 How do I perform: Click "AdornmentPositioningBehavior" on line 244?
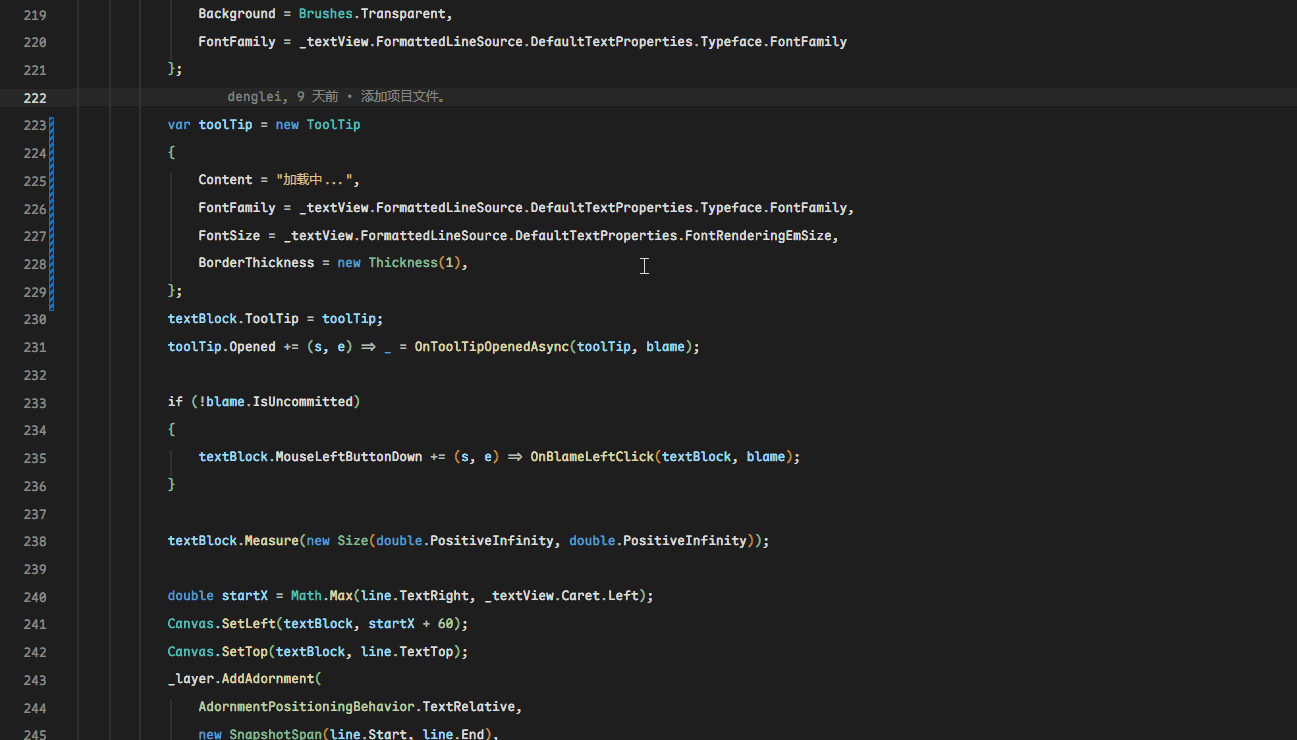(x=306, y=707)
